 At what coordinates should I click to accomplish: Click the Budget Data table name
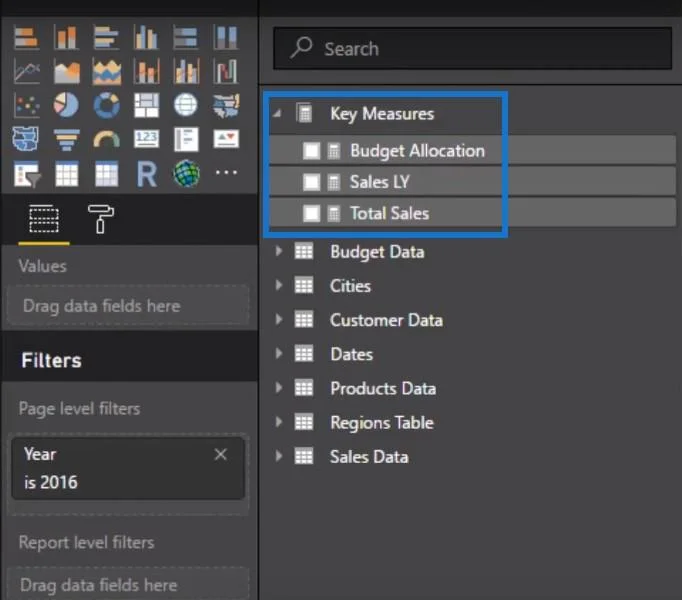click(377, 252)
